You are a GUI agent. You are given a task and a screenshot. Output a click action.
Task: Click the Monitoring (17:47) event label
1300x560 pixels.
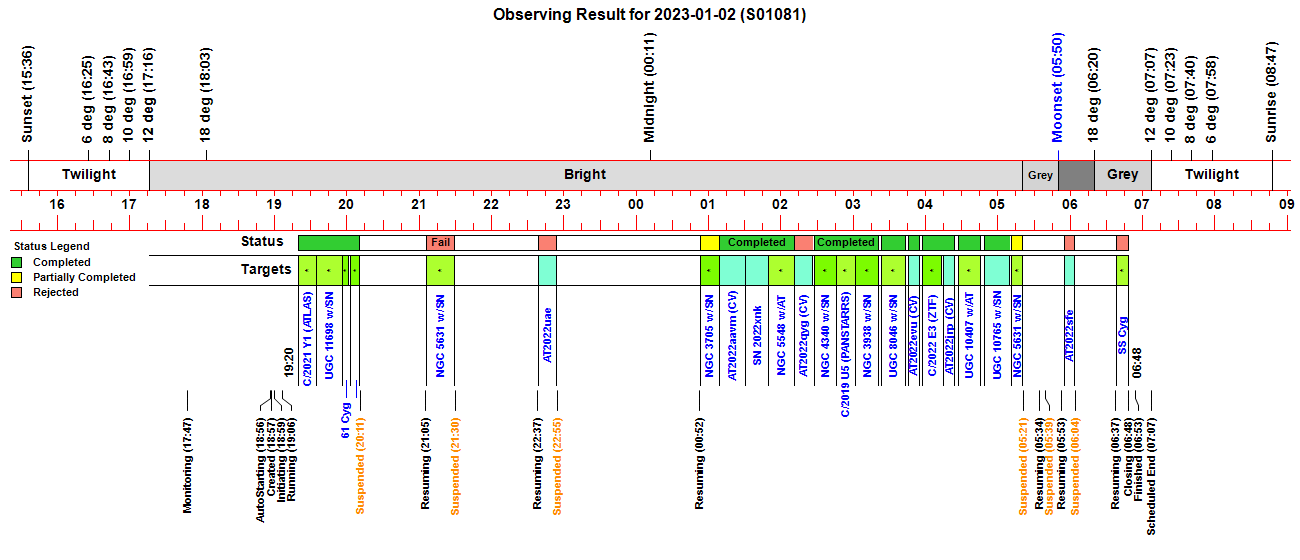187,464
